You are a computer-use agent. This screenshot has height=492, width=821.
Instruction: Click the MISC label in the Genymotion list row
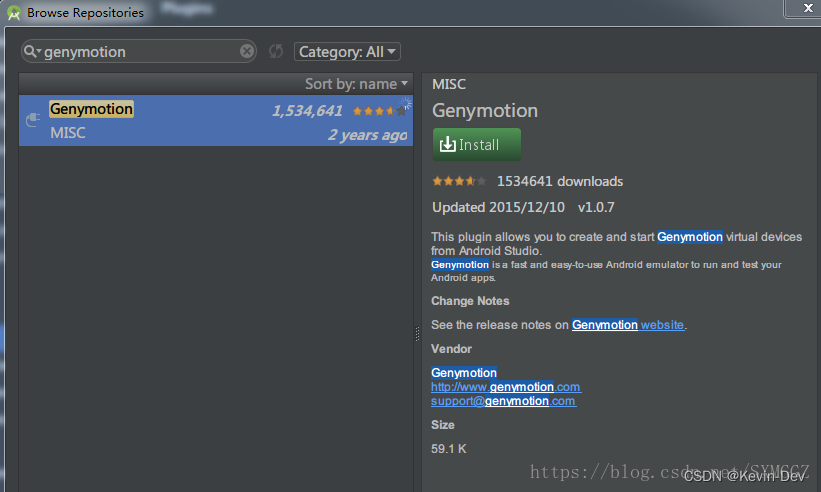(x=68, y=133)
